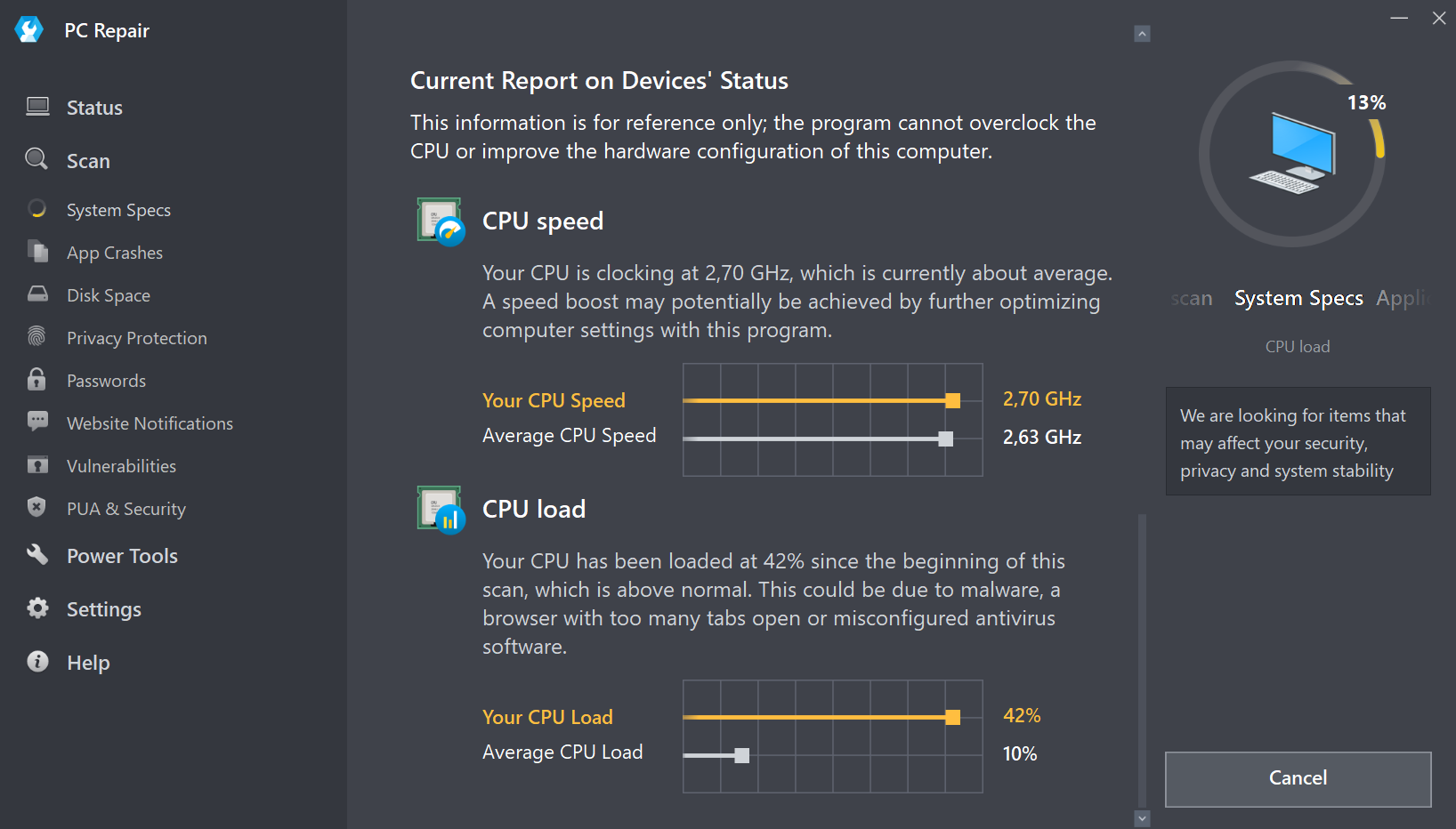Go to the Vulnerabilities section
Image resolution: width=1456 pixels, height=829 pixels.
pyautogui.click(x=121, y=466)
